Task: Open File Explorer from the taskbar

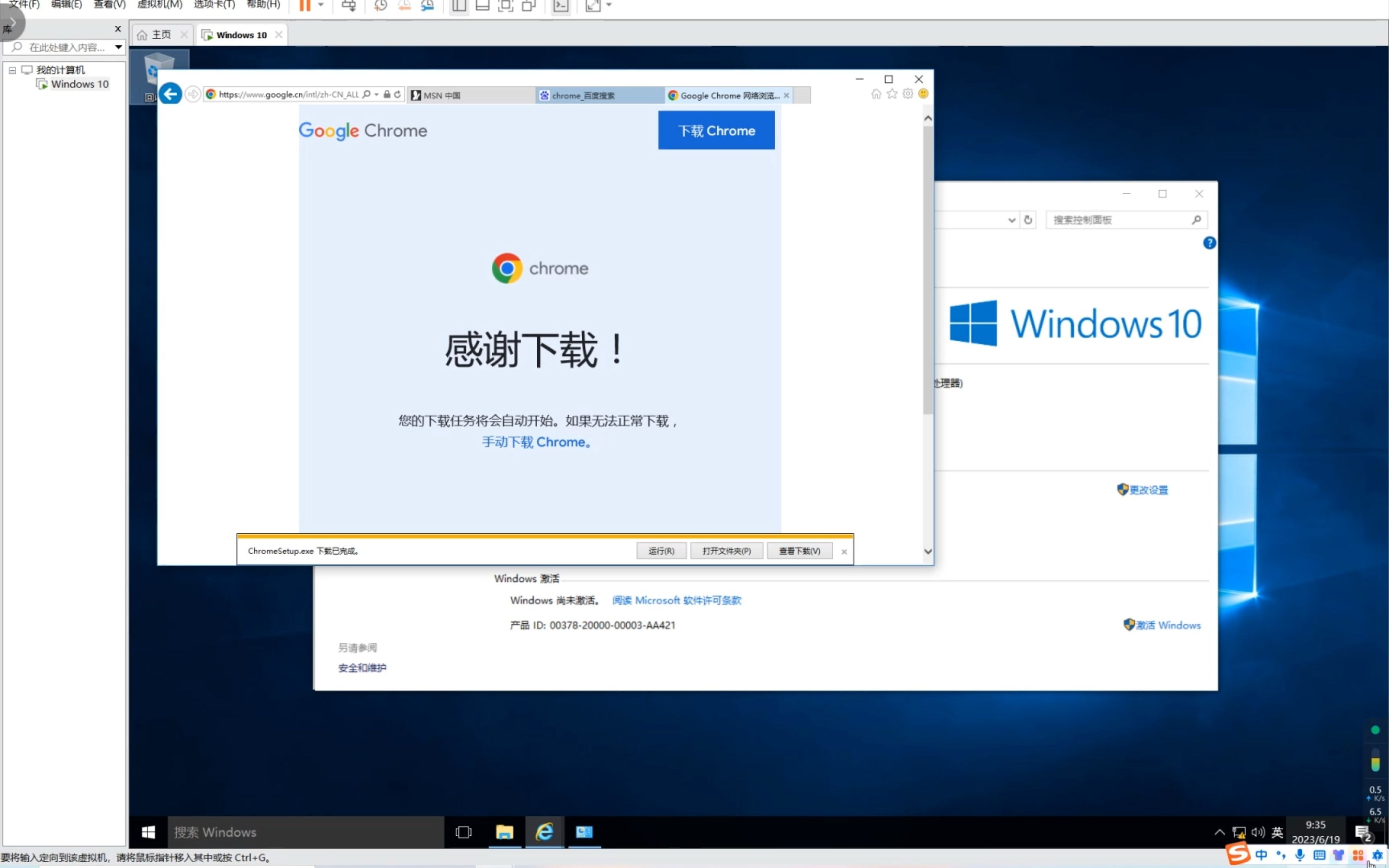Action: (x=504, y=832)
